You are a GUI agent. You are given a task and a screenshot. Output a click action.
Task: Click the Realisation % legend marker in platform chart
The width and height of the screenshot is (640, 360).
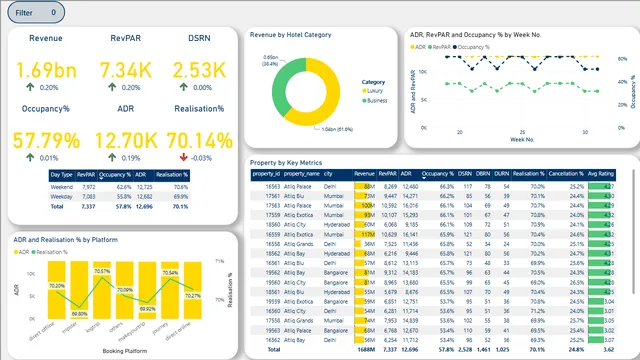pos(33,252)
